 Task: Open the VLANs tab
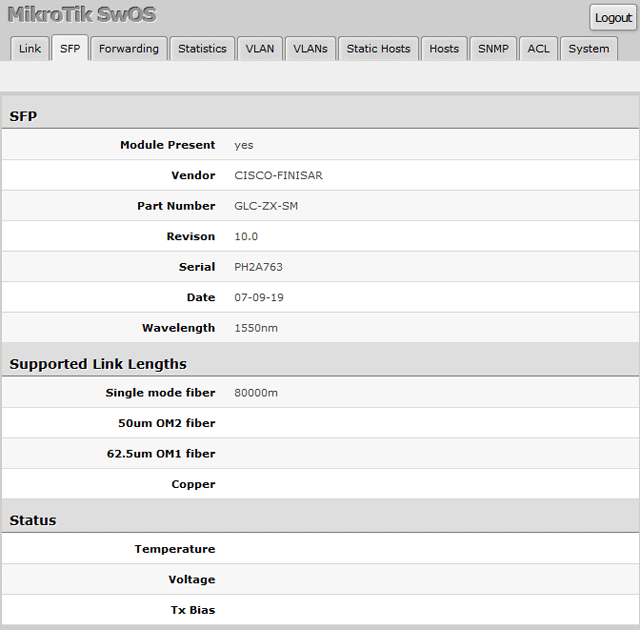[310, 49]
